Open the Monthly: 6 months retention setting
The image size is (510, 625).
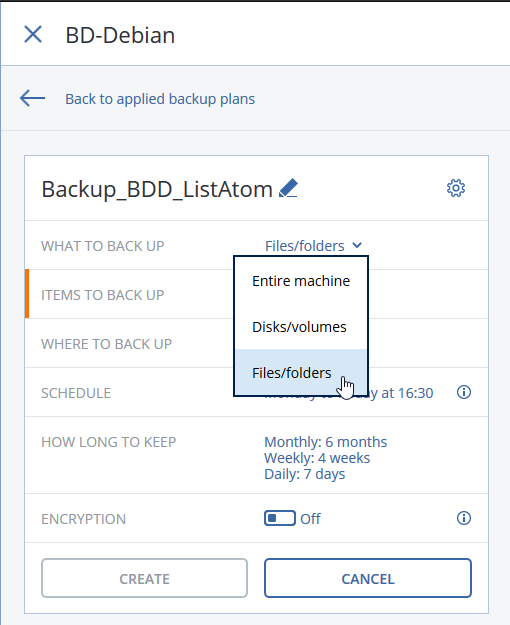[325, 442]
